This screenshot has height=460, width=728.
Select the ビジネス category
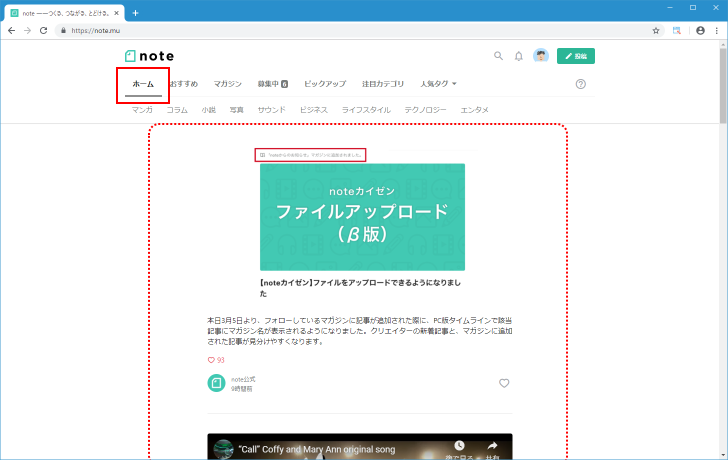pos(314,110)
